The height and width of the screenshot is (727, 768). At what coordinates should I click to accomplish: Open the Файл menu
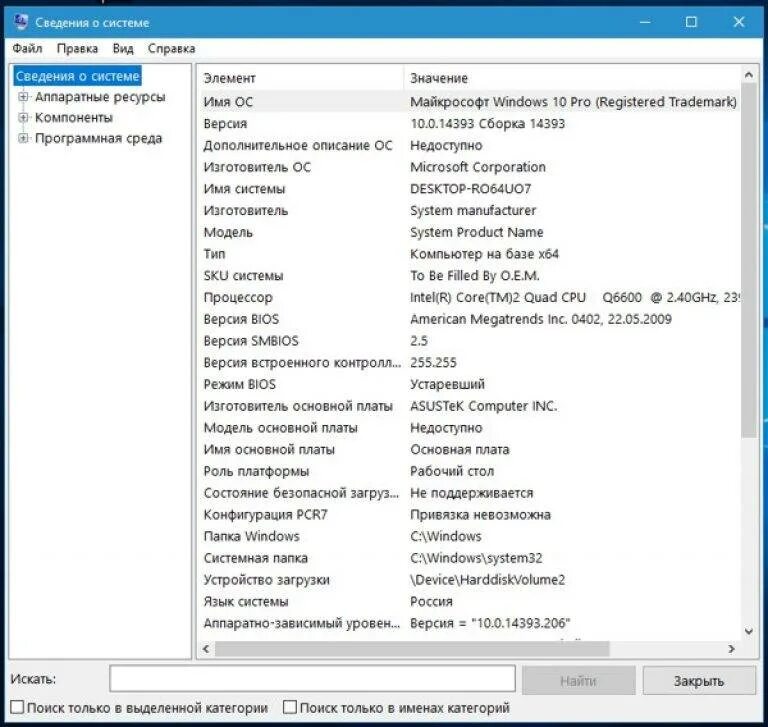pos(27,48)
